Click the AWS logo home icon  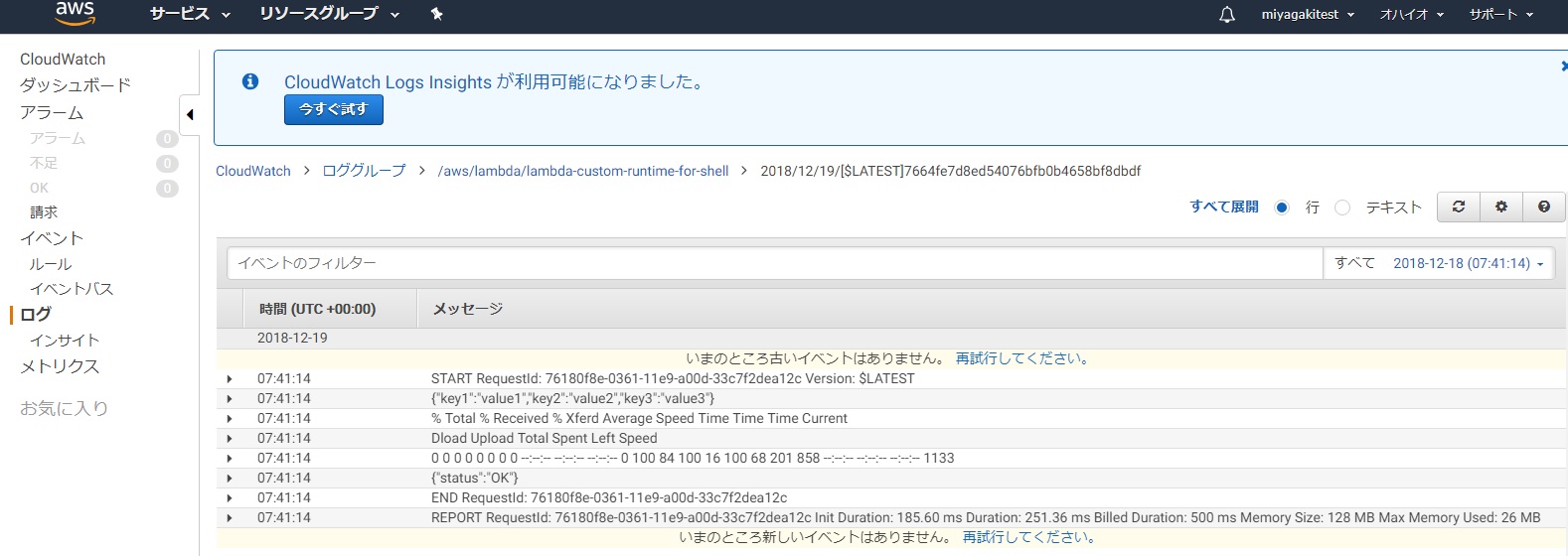75,13
